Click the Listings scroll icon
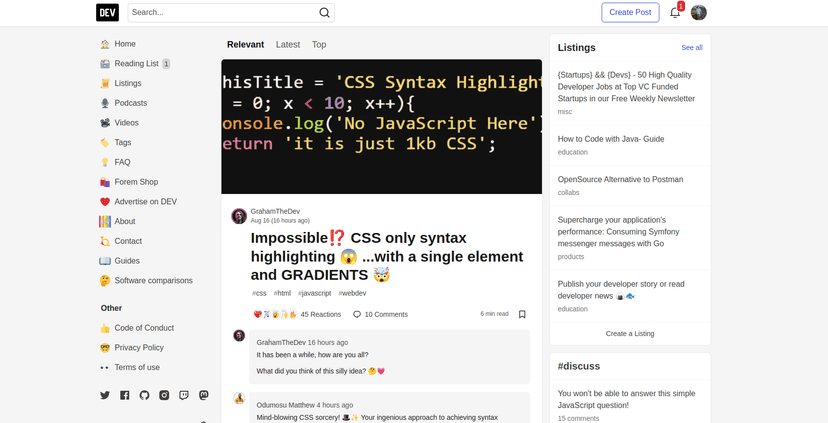This screenshot has width=828, height=423. (x=105, y=83)
